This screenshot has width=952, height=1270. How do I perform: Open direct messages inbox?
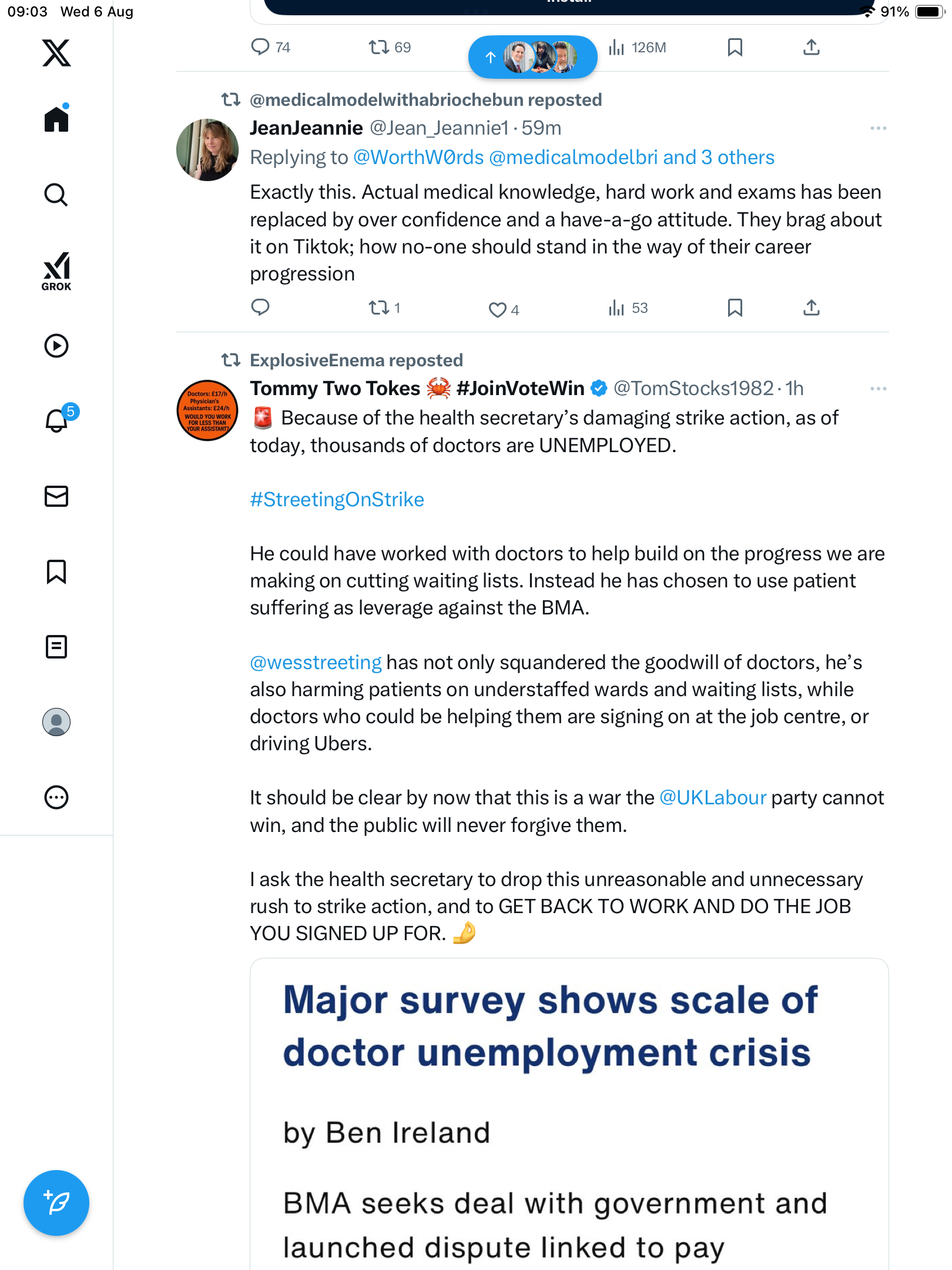click(56, 496)
